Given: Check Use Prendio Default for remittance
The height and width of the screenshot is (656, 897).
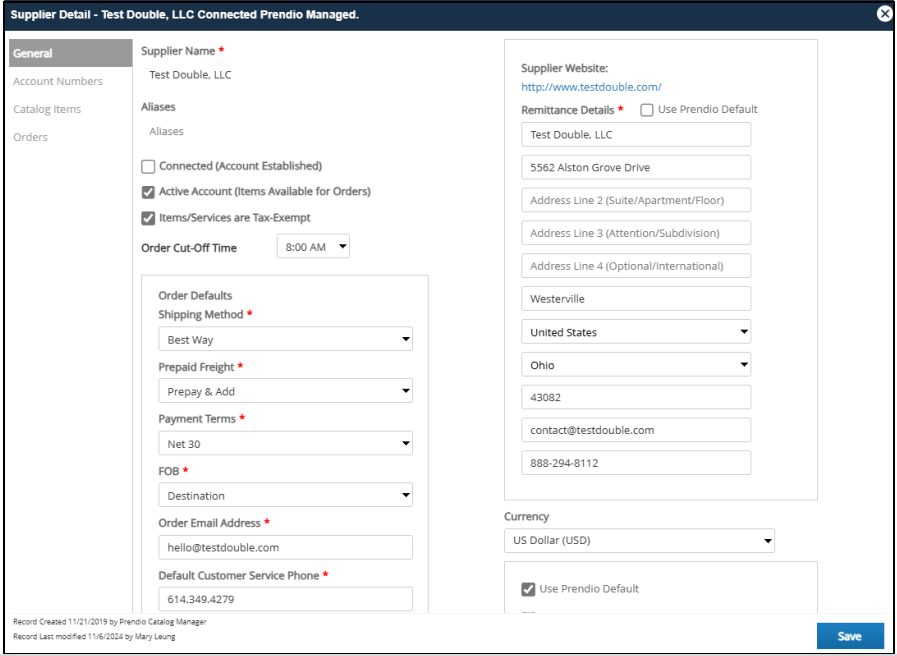Looking at the screenshot, I should (646, 110).
